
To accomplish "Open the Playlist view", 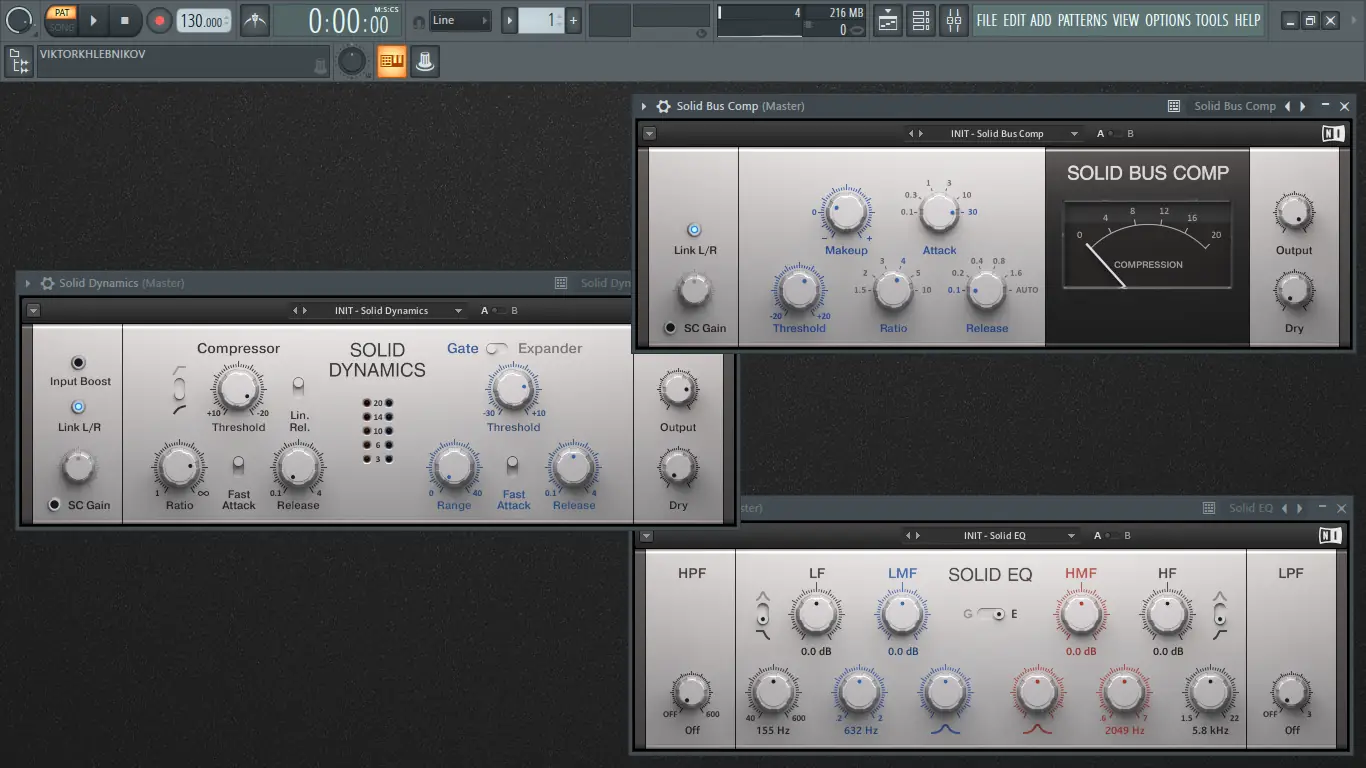I will tap(887, 19).
